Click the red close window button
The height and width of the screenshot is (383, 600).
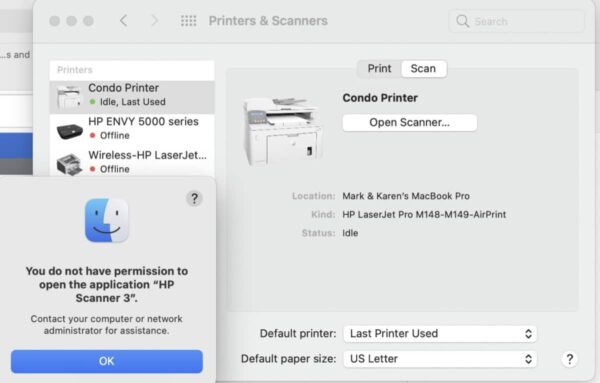[x=54, y=21]
